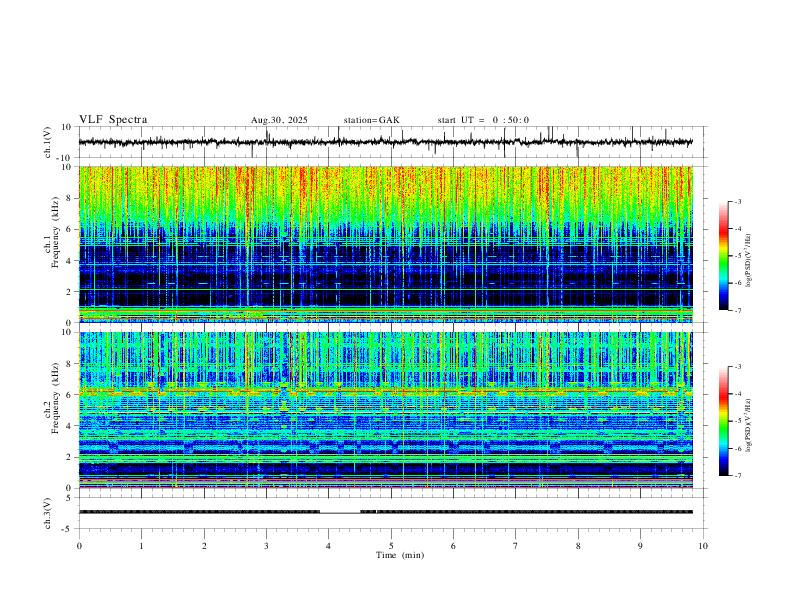
Task: Click the "4" kHz tick on ch.1 spectrogram
Action: [69, 261]
